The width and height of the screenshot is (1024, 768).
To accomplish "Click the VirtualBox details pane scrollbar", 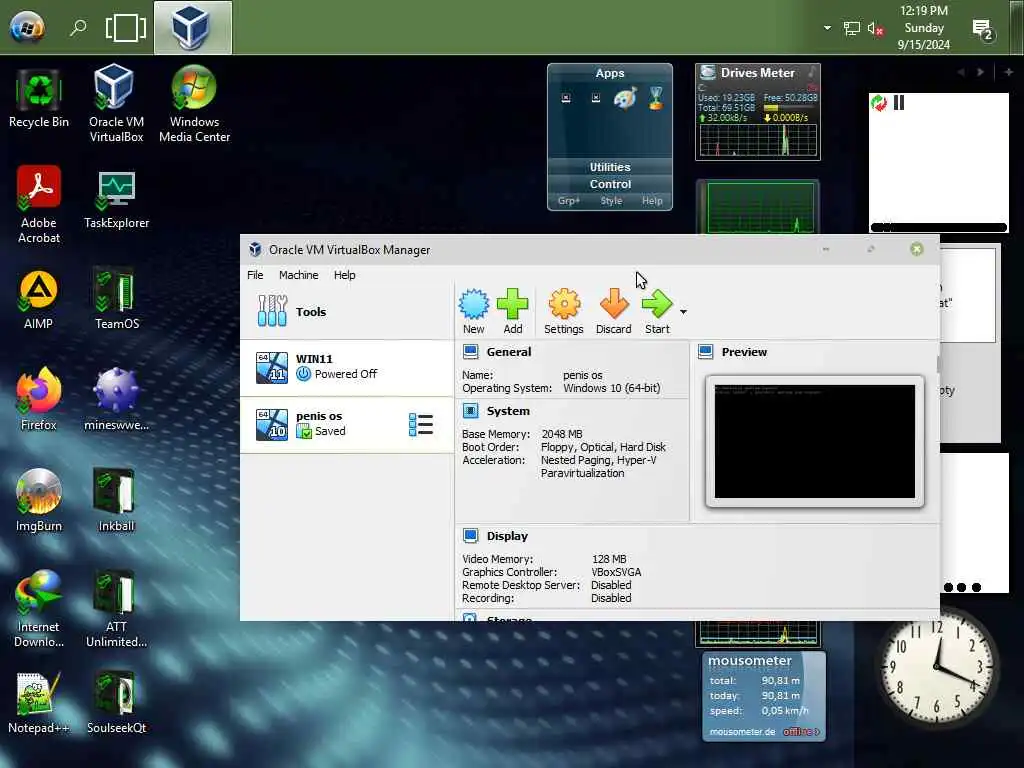I will click(938, 364).
